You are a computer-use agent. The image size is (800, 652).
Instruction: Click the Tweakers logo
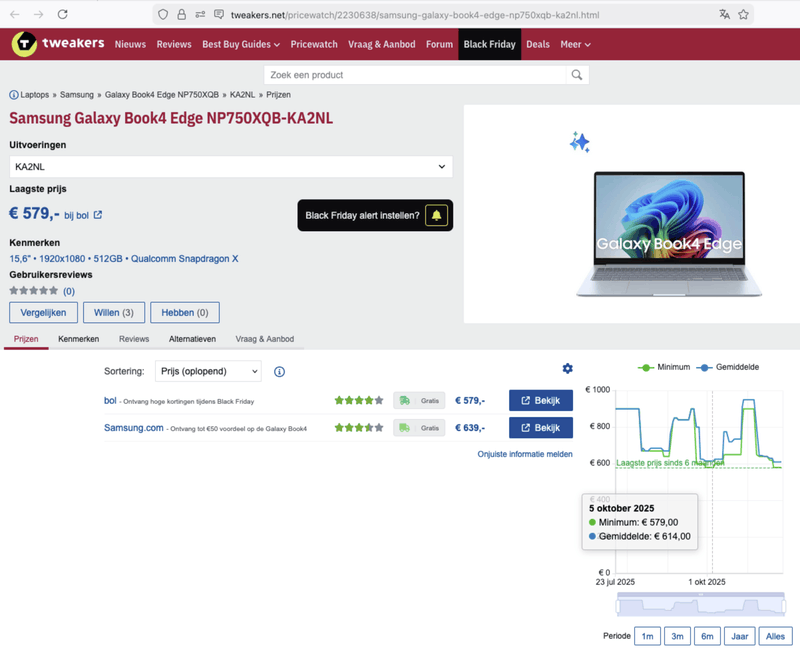58,44
